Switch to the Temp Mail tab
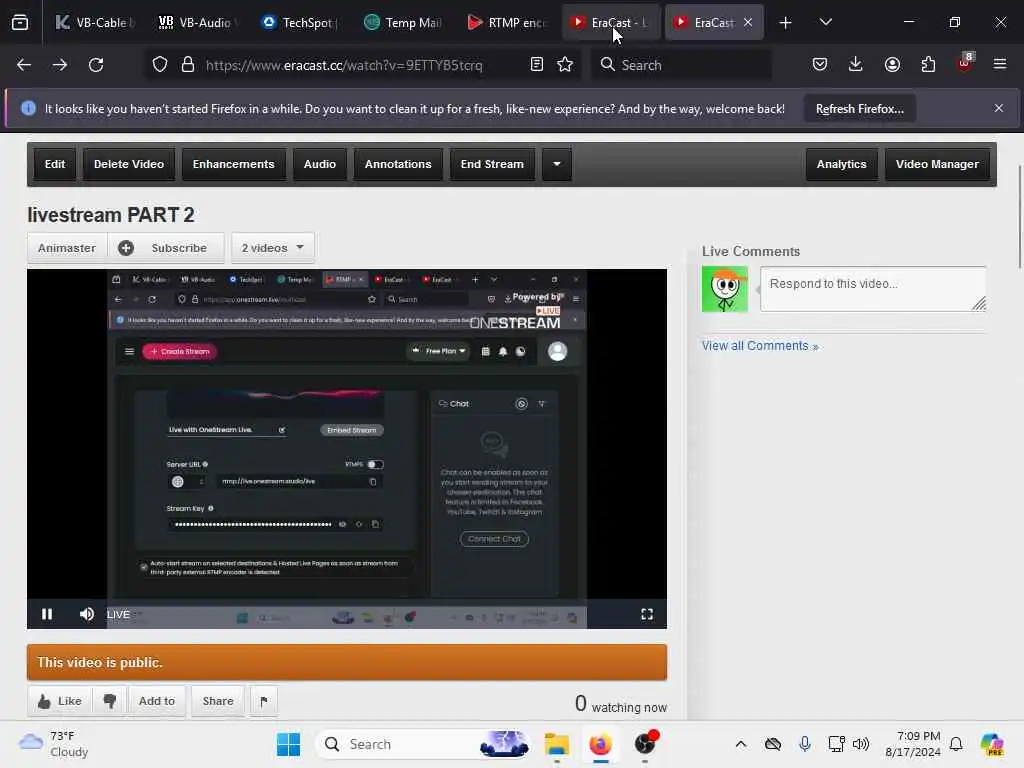This screenshot has height=768, width=1024. click(x=403, y=22)
